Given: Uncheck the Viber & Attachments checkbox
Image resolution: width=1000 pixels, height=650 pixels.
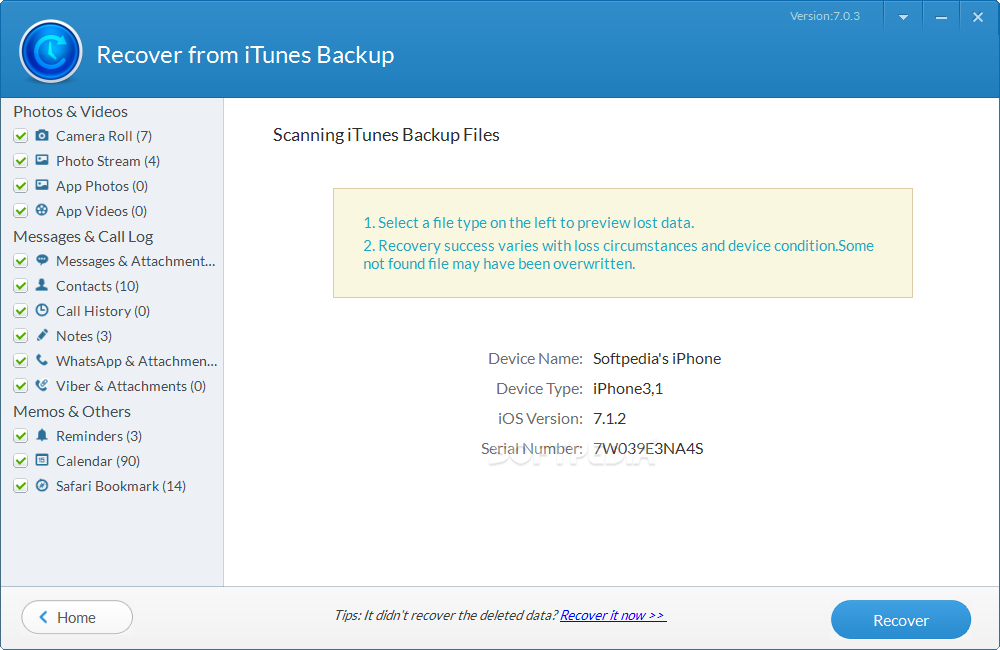Looking at the screenshot, I should (x=20, y=386).
